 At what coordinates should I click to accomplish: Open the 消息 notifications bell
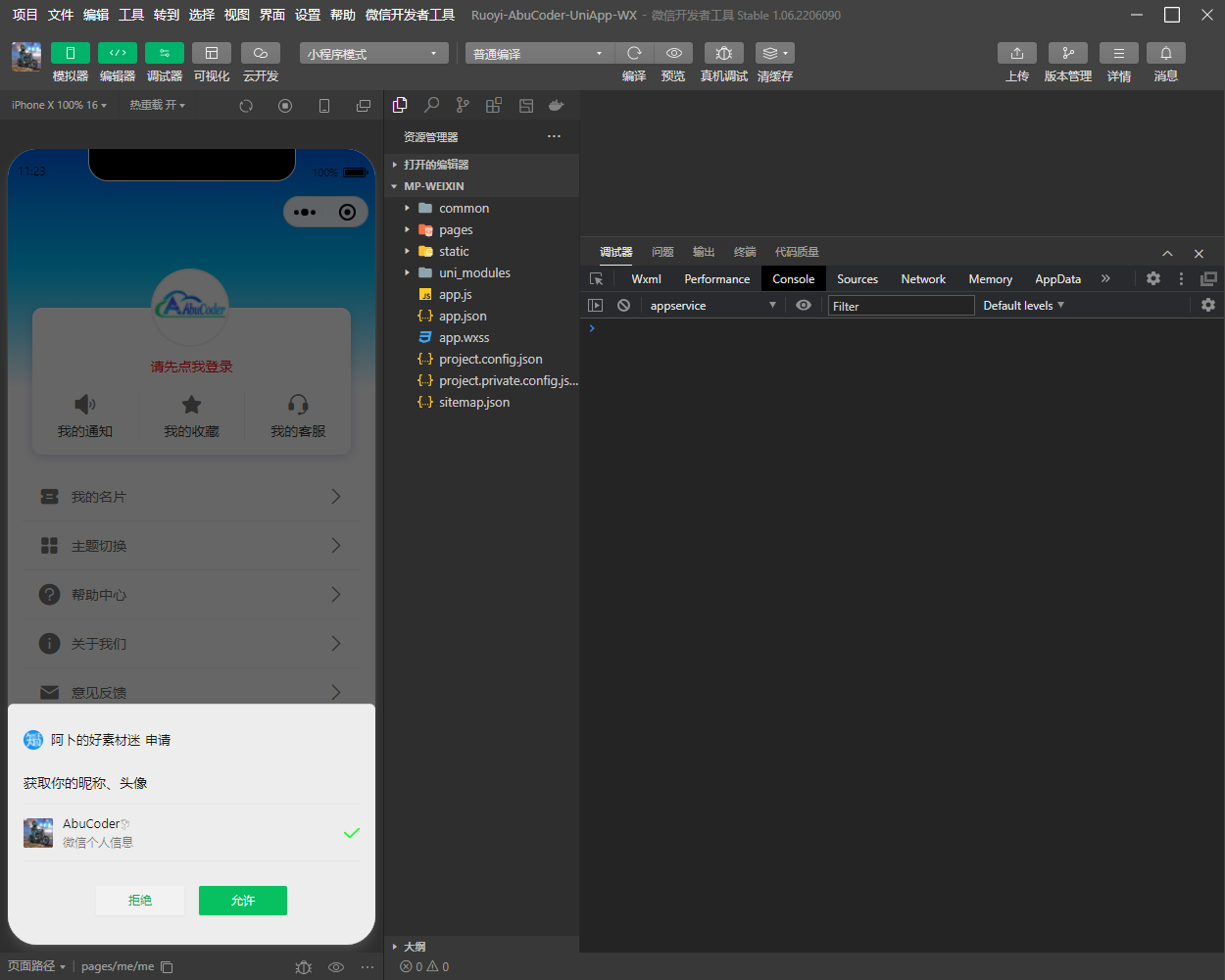[1166, 53]
